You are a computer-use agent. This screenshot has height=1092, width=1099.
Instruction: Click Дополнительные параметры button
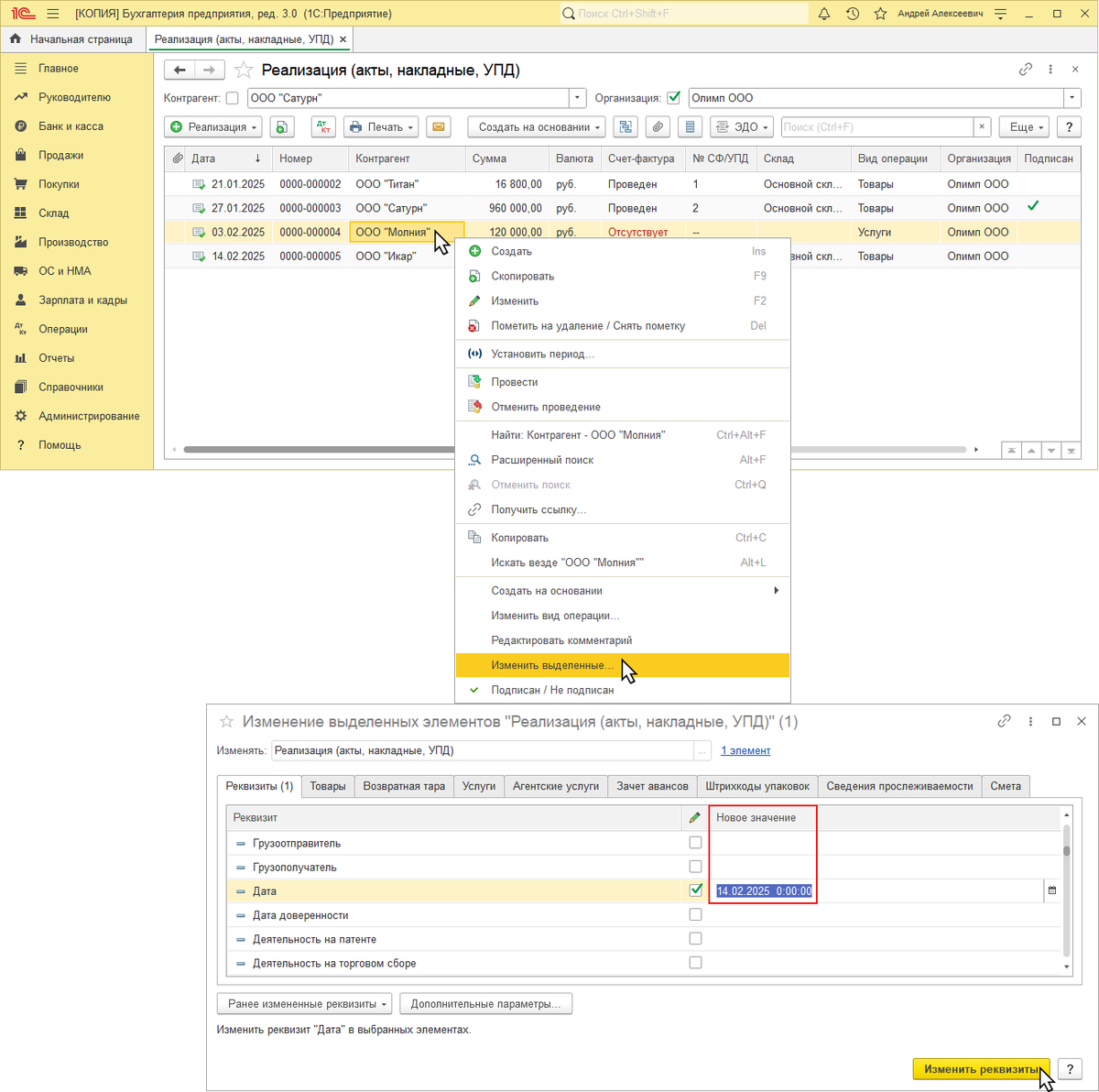pos(486,1004)
